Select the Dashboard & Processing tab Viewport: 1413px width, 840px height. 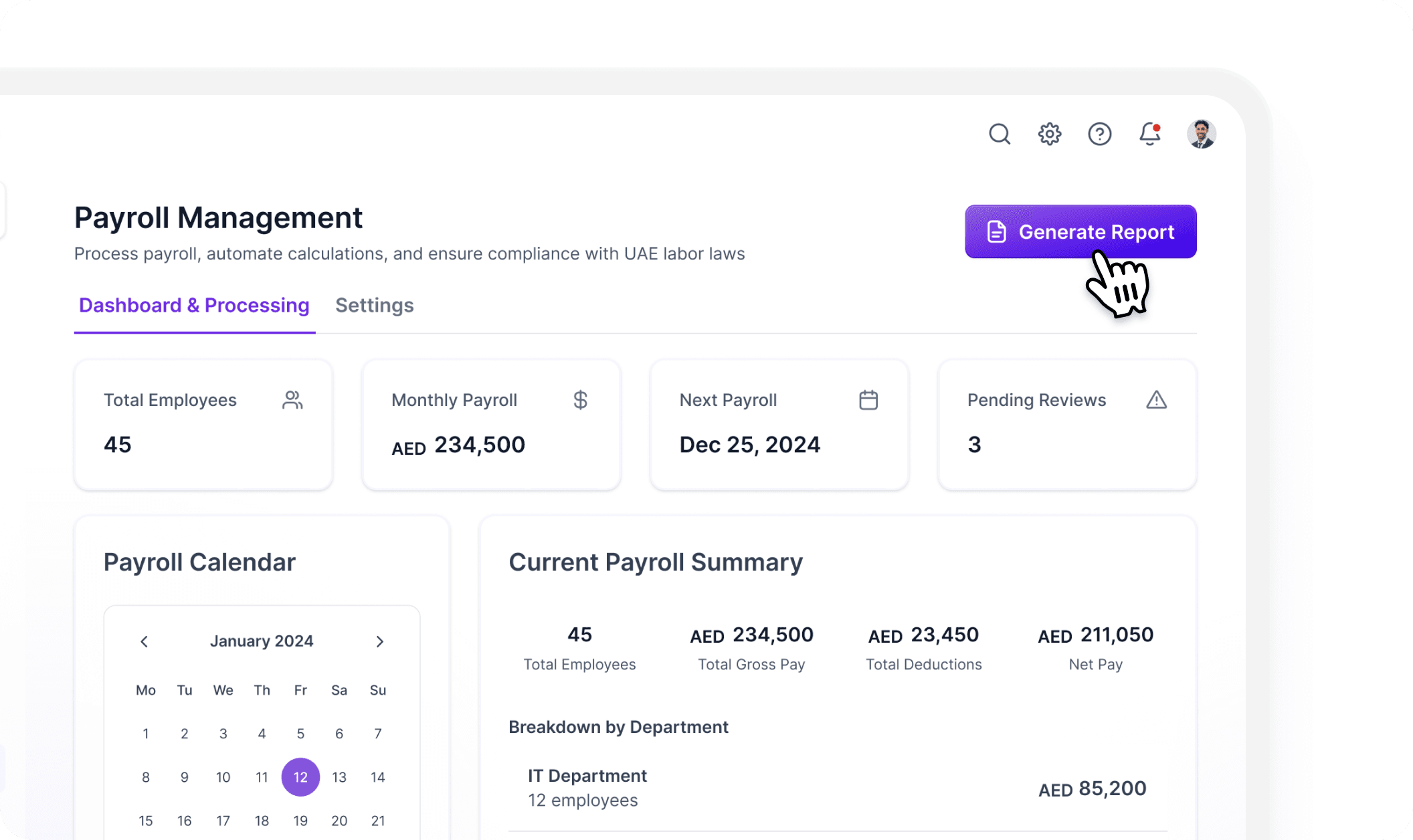tap(194, 306)
